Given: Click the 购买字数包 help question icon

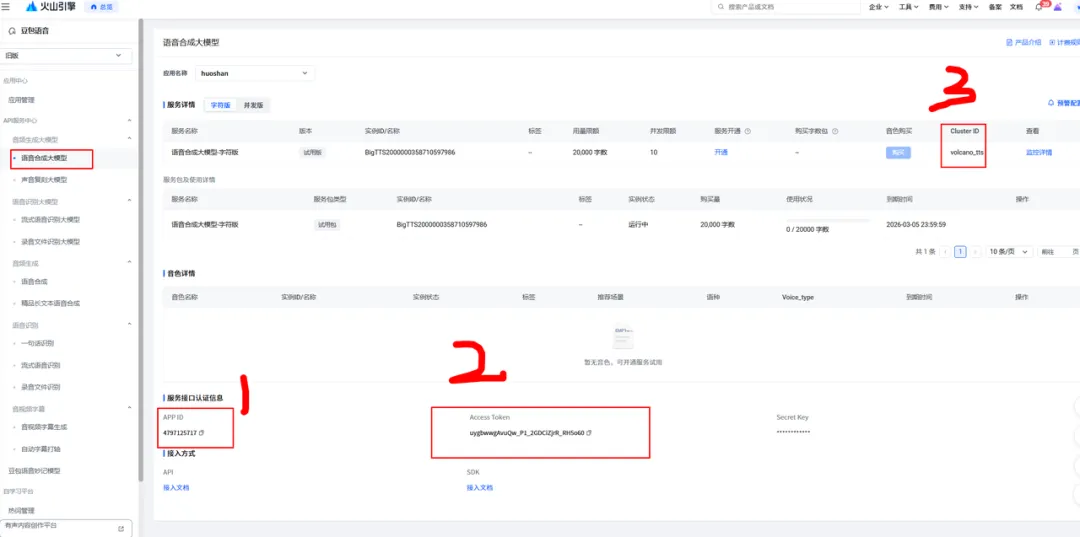Looking at the screenshot, I should click(833, 131).
